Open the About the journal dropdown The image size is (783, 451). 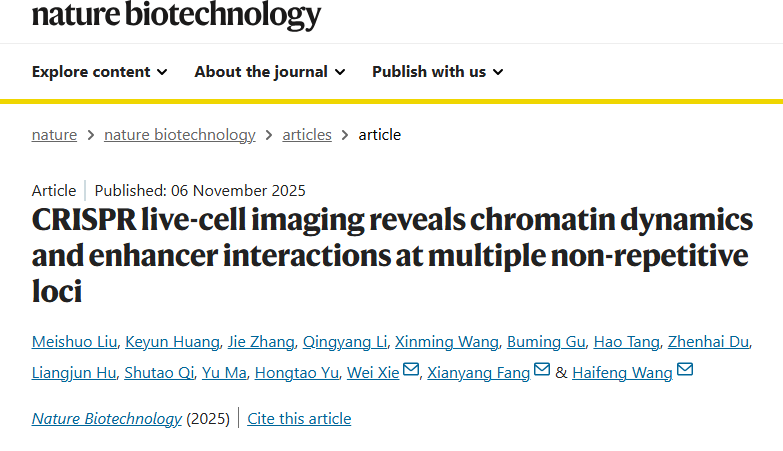[270, 72]
